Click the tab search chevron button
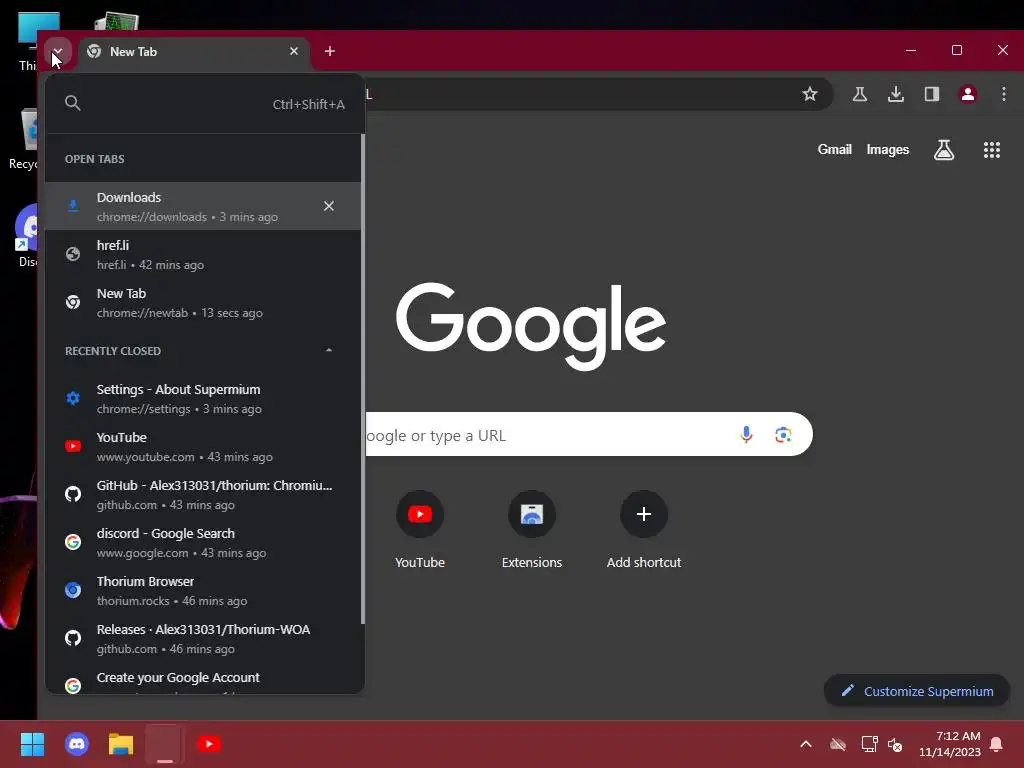1024x768 pixels. coord(57,51)
